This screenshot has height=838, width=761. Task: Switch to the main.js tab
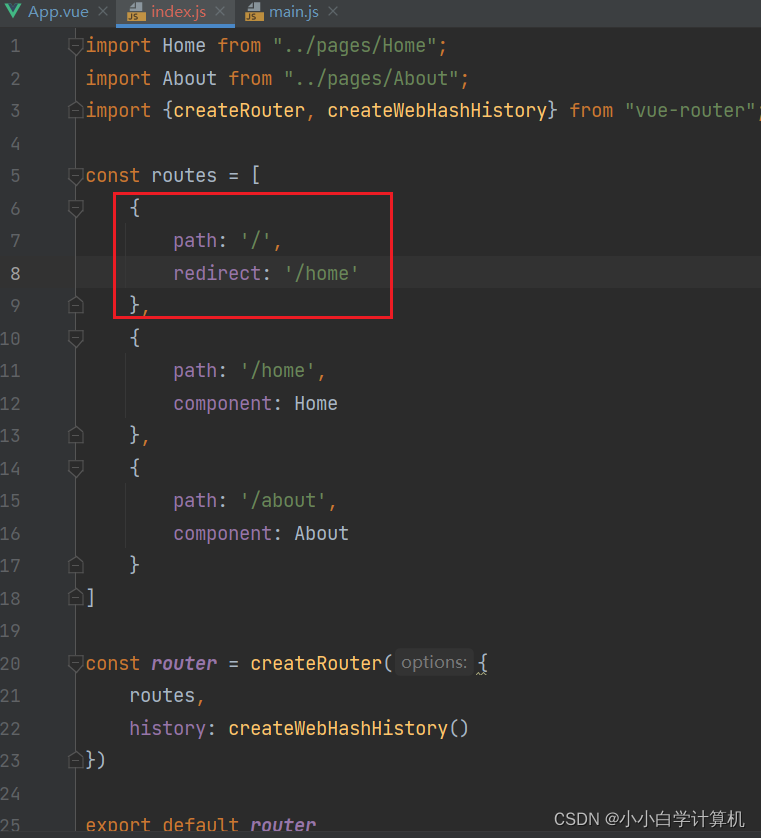293,12
